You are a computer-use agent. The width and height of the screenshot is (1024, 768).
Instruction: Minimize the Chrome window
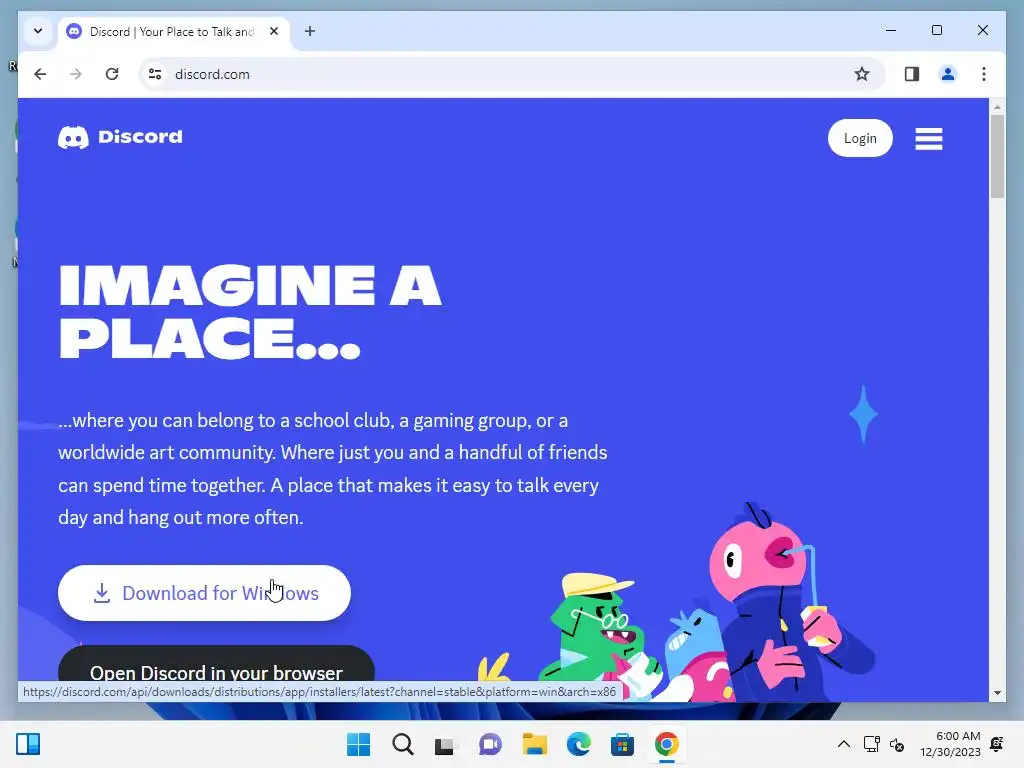coord(891,30)
